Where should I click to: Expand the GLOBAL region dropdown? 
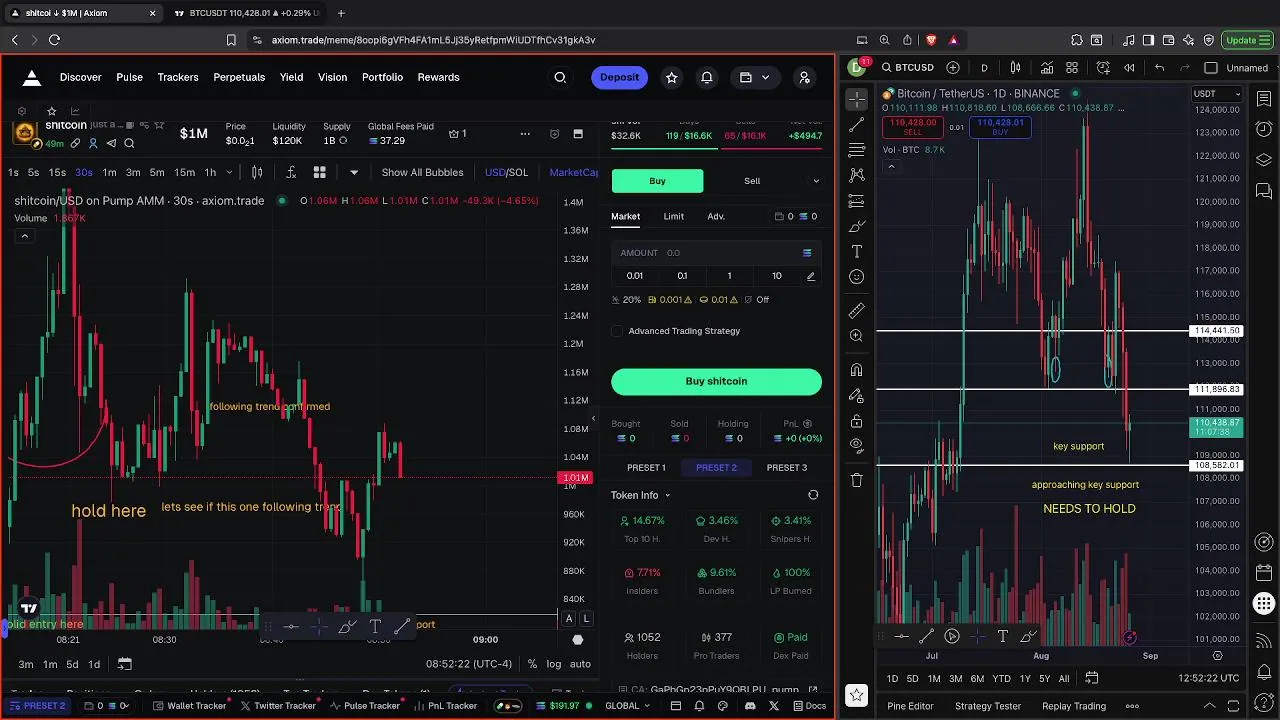628,706
